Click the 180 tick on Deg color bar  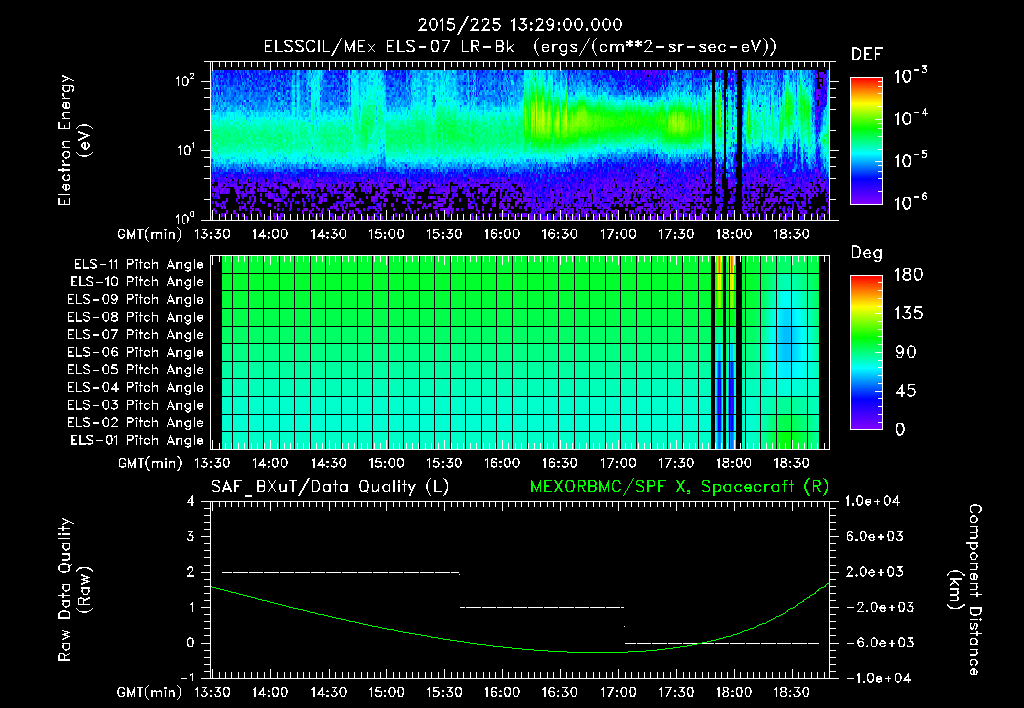(908, 275)
